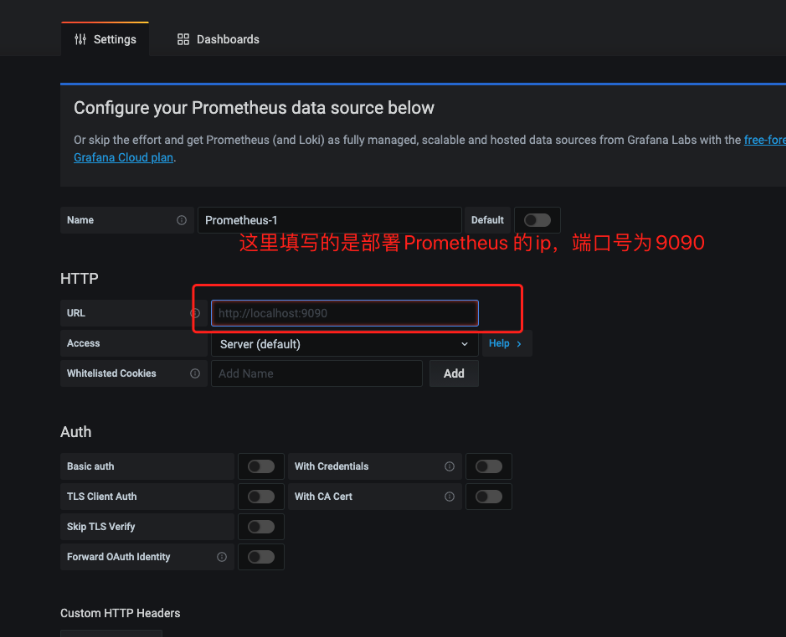Click the HTTP section heading

[79, 279]
